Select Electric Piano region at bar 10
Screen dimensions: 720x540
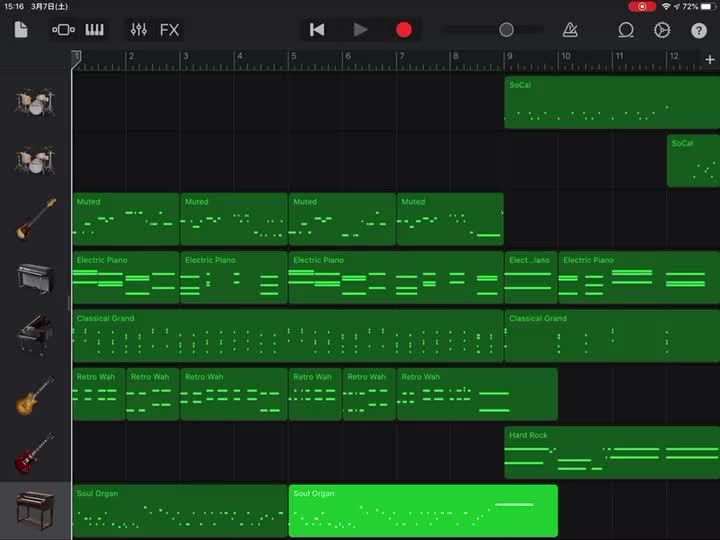click(x=639, y=277)
